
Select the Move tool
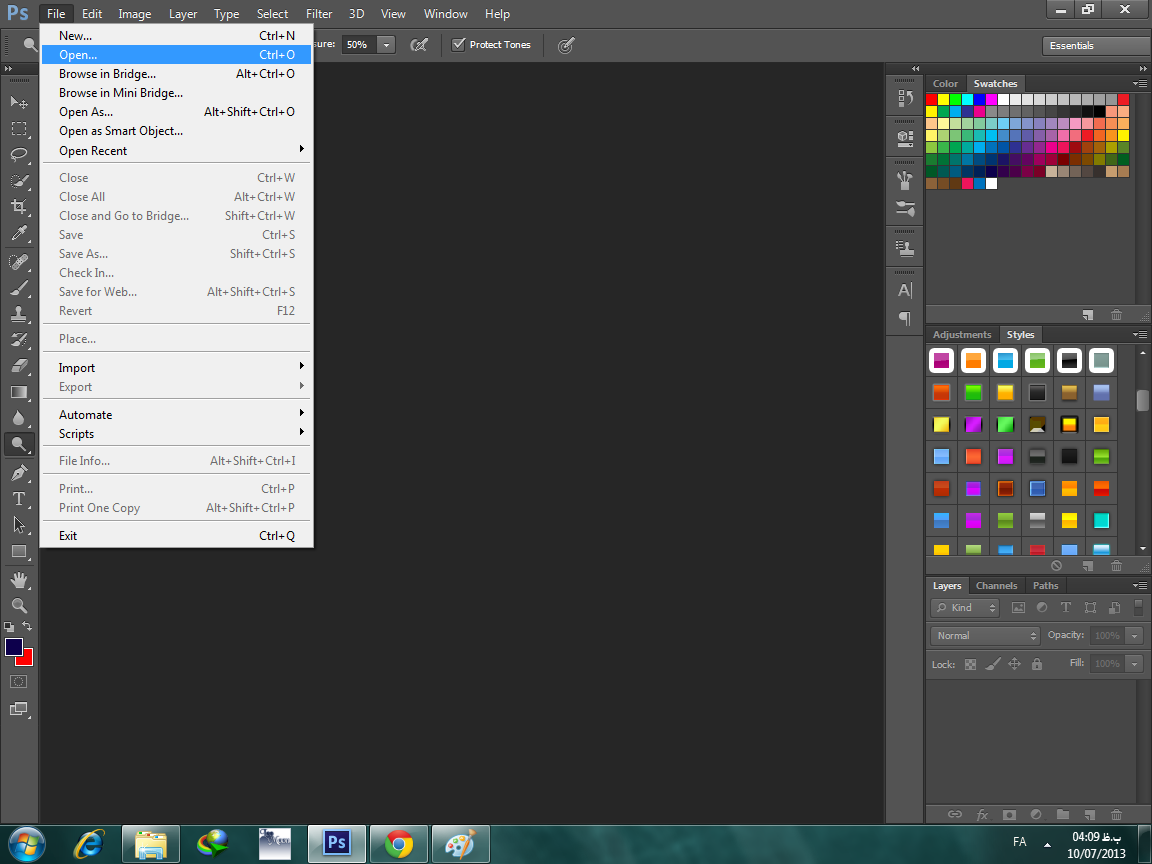pyautogui.click(x=19, y=102)
